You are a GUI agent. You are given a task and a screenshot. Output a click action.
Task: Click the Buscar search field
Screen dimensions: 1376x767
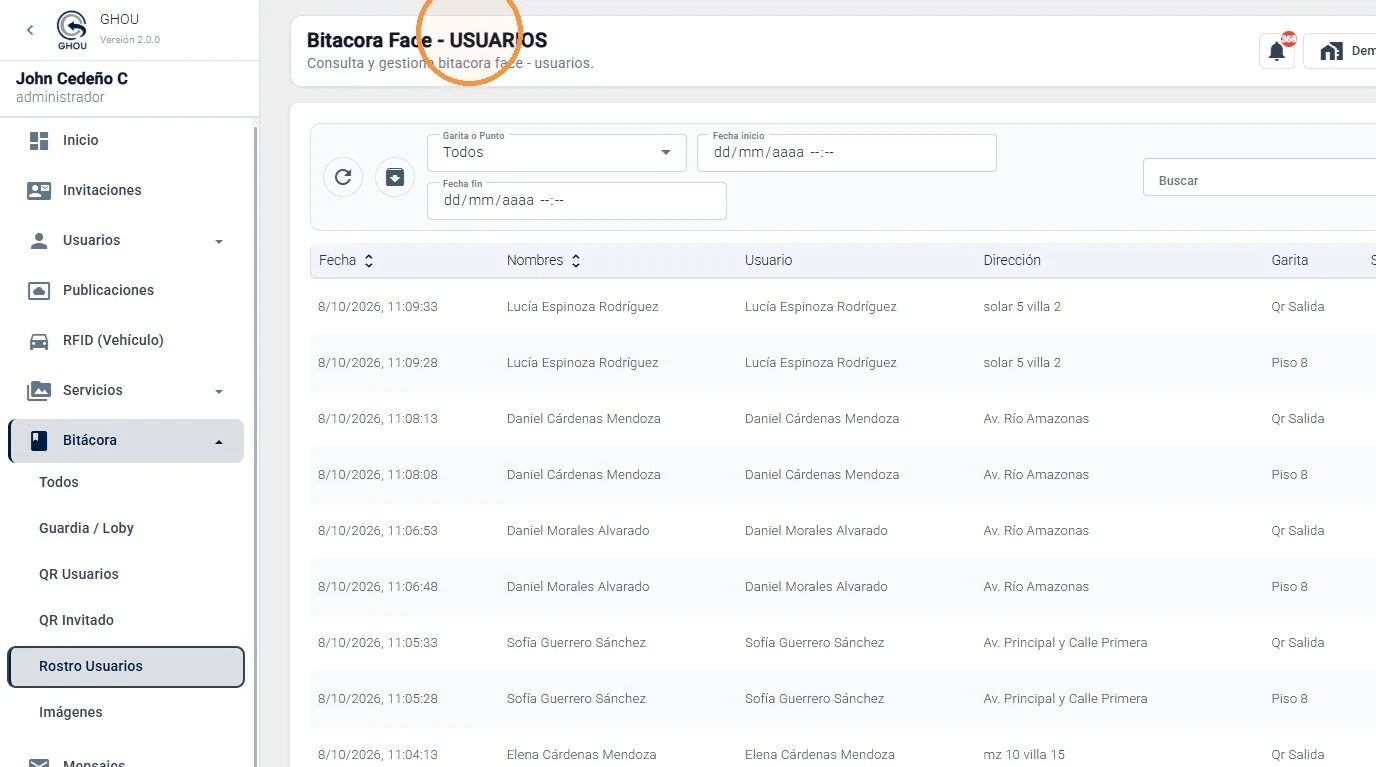1260,180
